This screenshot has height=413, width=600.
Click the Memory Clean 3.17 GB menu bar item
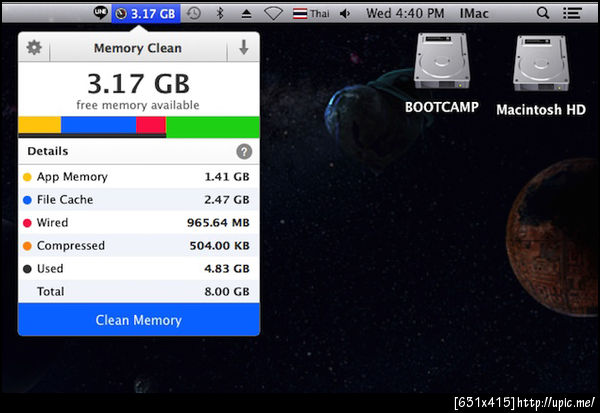[x=146, y=14]
